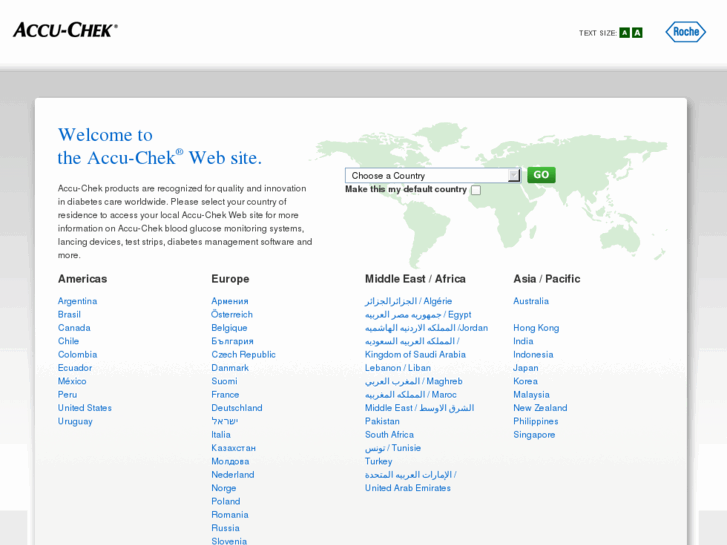Click the Roche hexagon logo
Image resolution: width=727 pixels, height=545 pixels.
(x=685, y=32)
